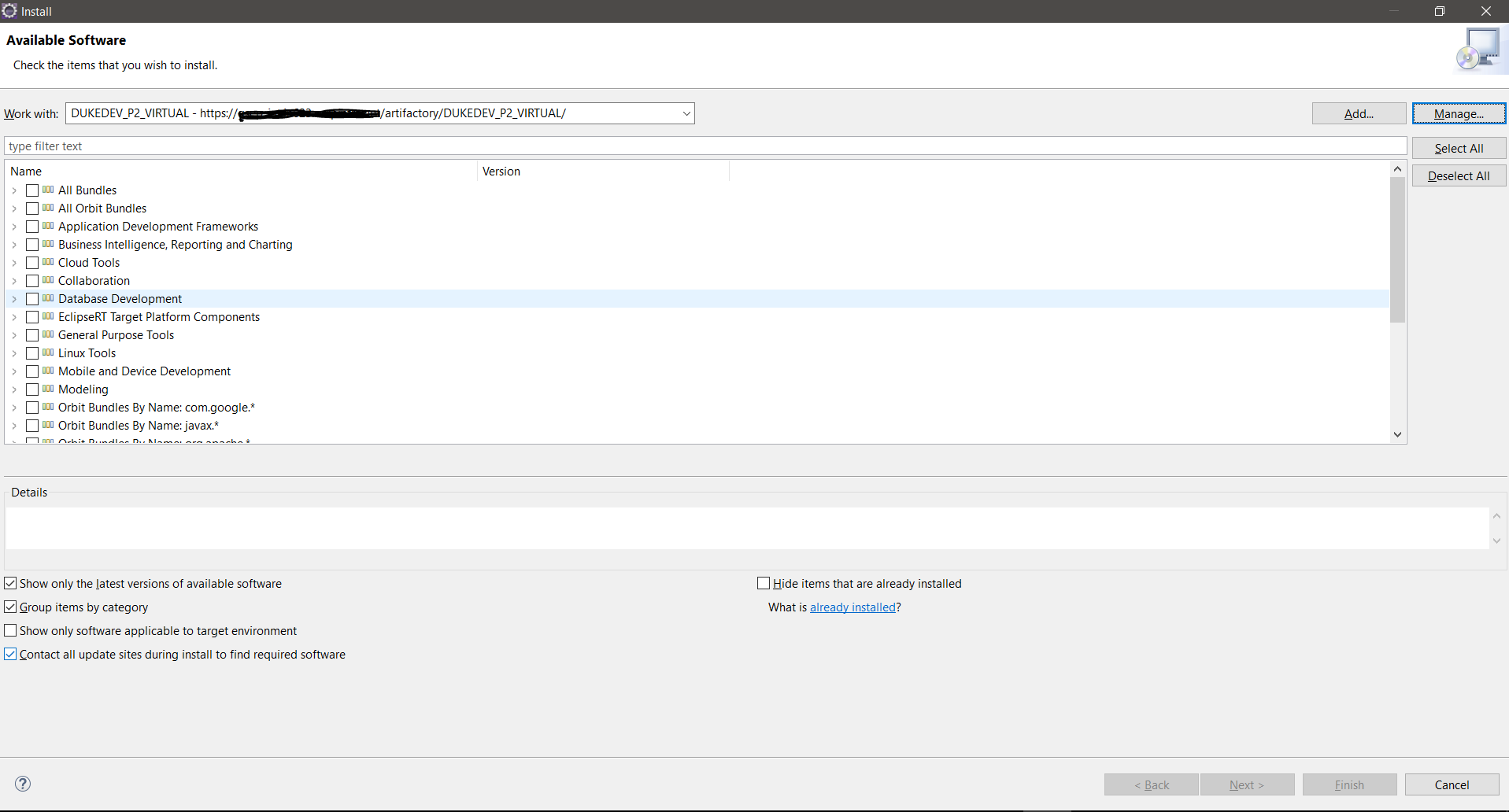Click the Name column header

[242, 171]
